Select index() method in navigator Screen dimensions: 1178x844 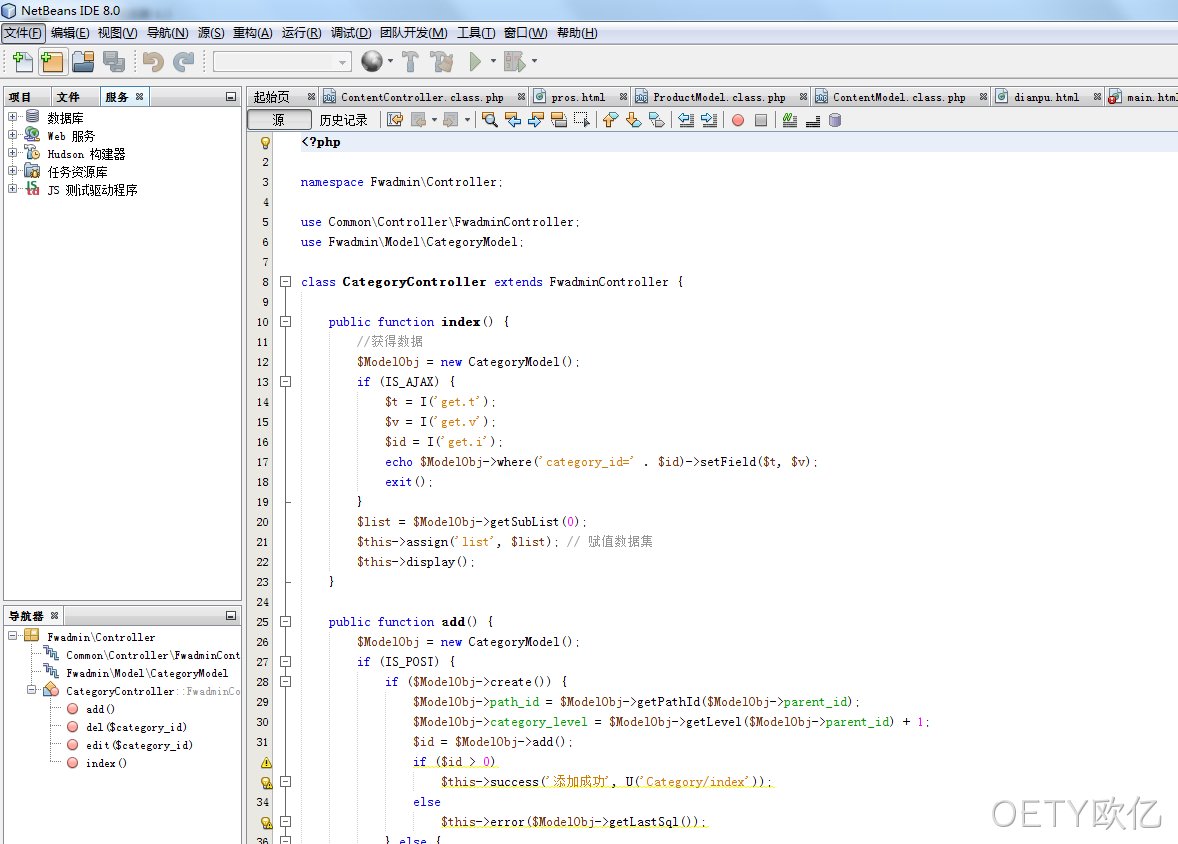(x=106, y=763)
